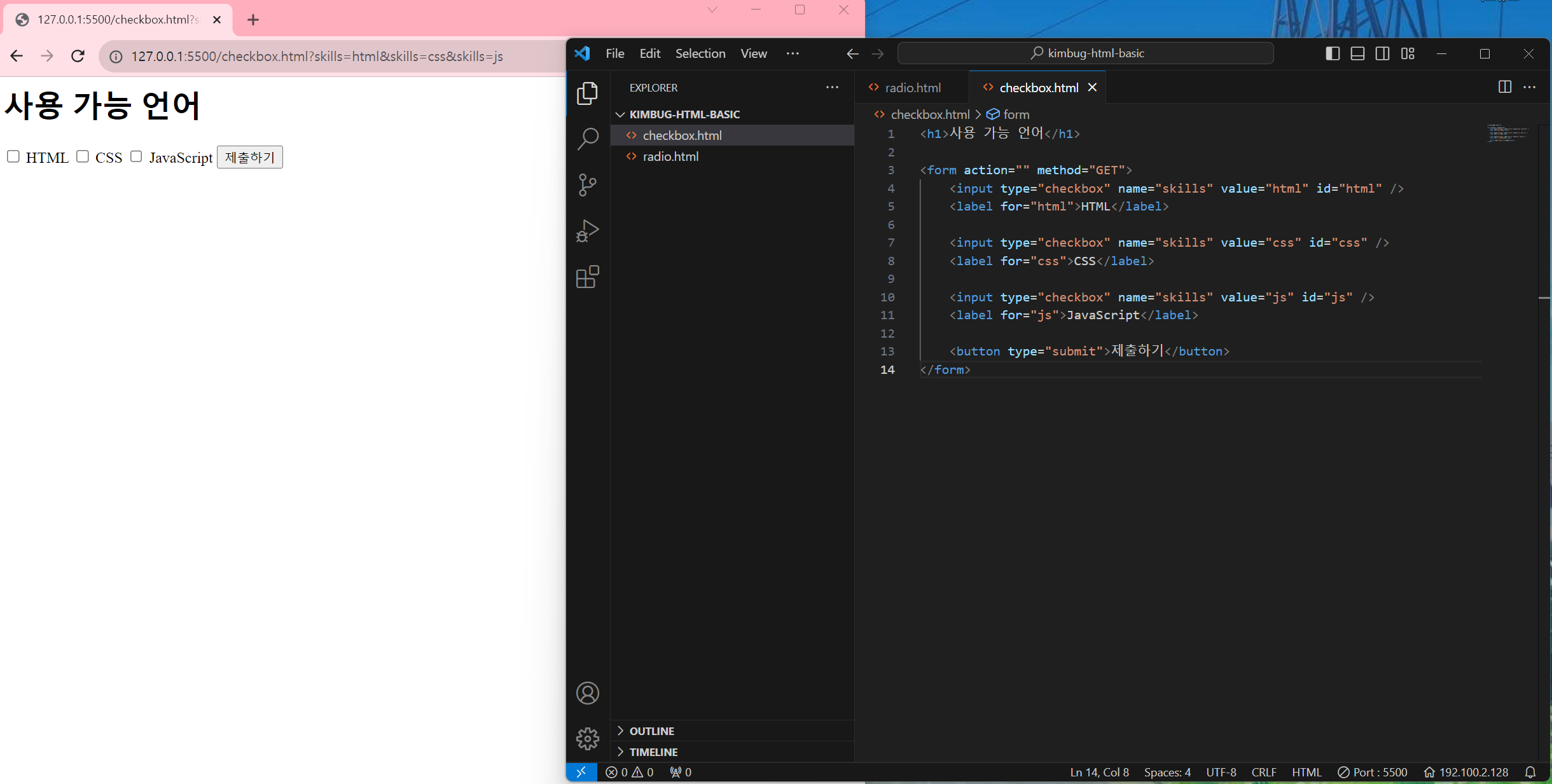Toggle the JavaScript checkbox in browser

(x=136, y=156)
